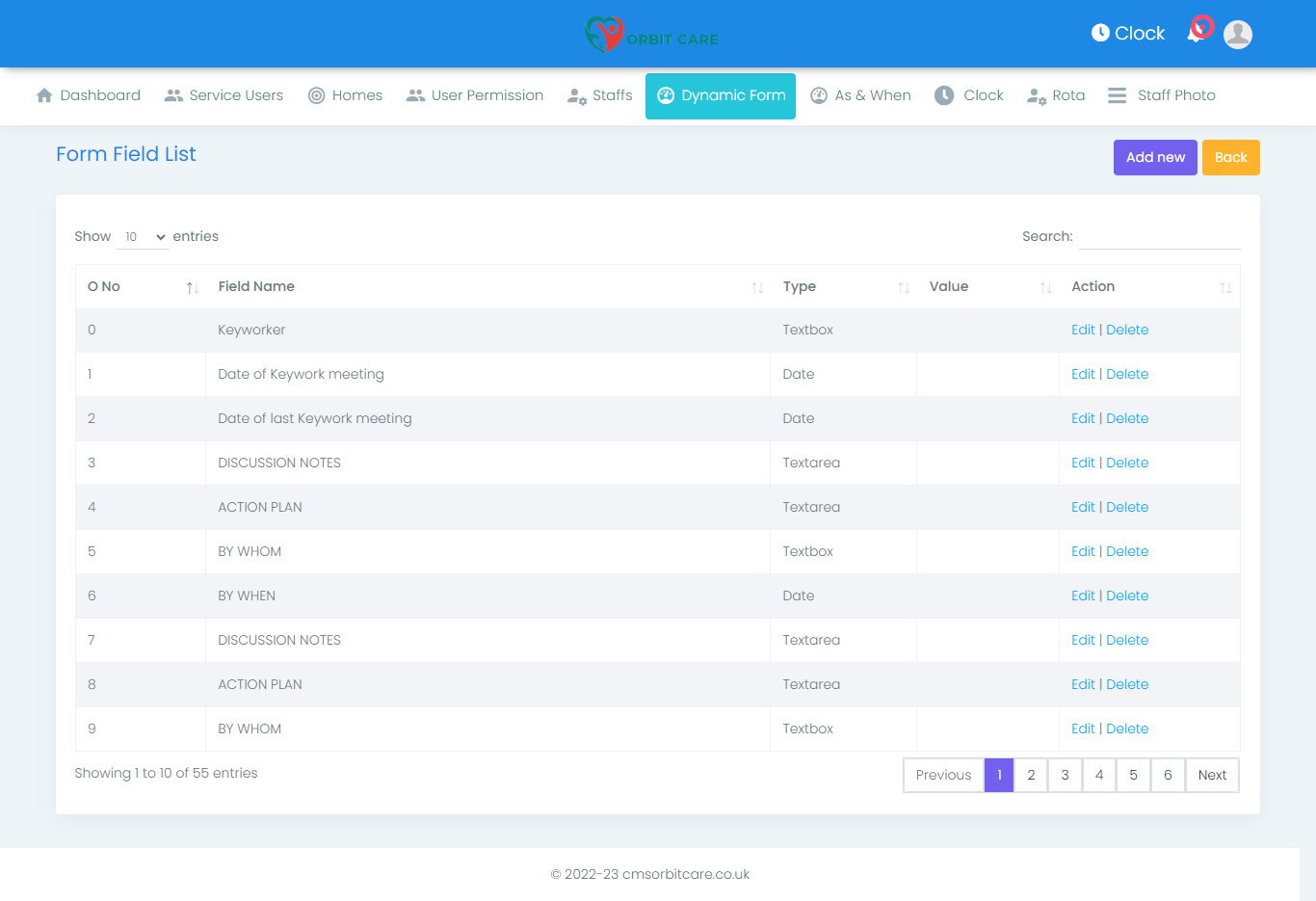The width and height of the screenshot is (1316, 901).
Task: Toggle ascending sort on the O No column
Action: point(192,286)
